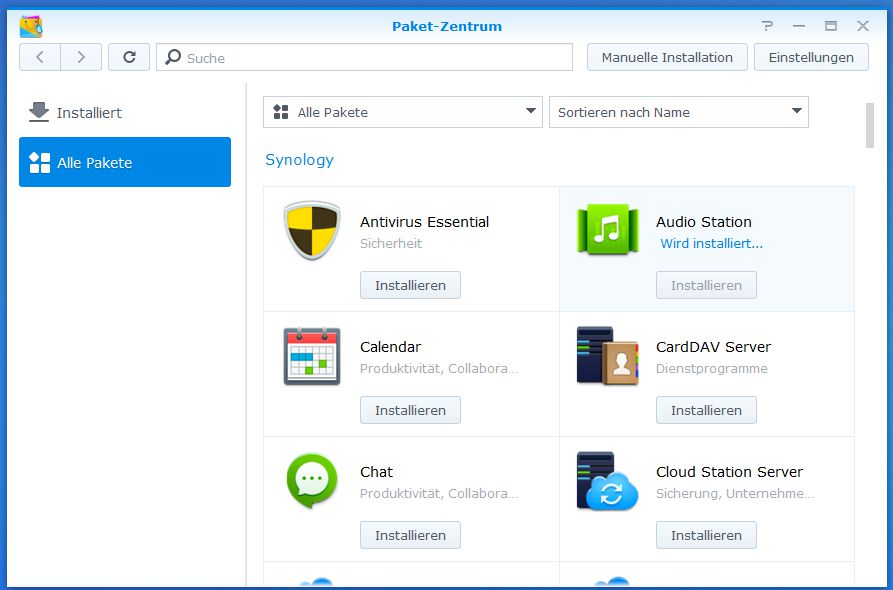Image resolution: width=893 pixels, height=590 pixels.
Task: Open Antivirus Essential title text
Action: pyautogui.click(x=424, y=222)
